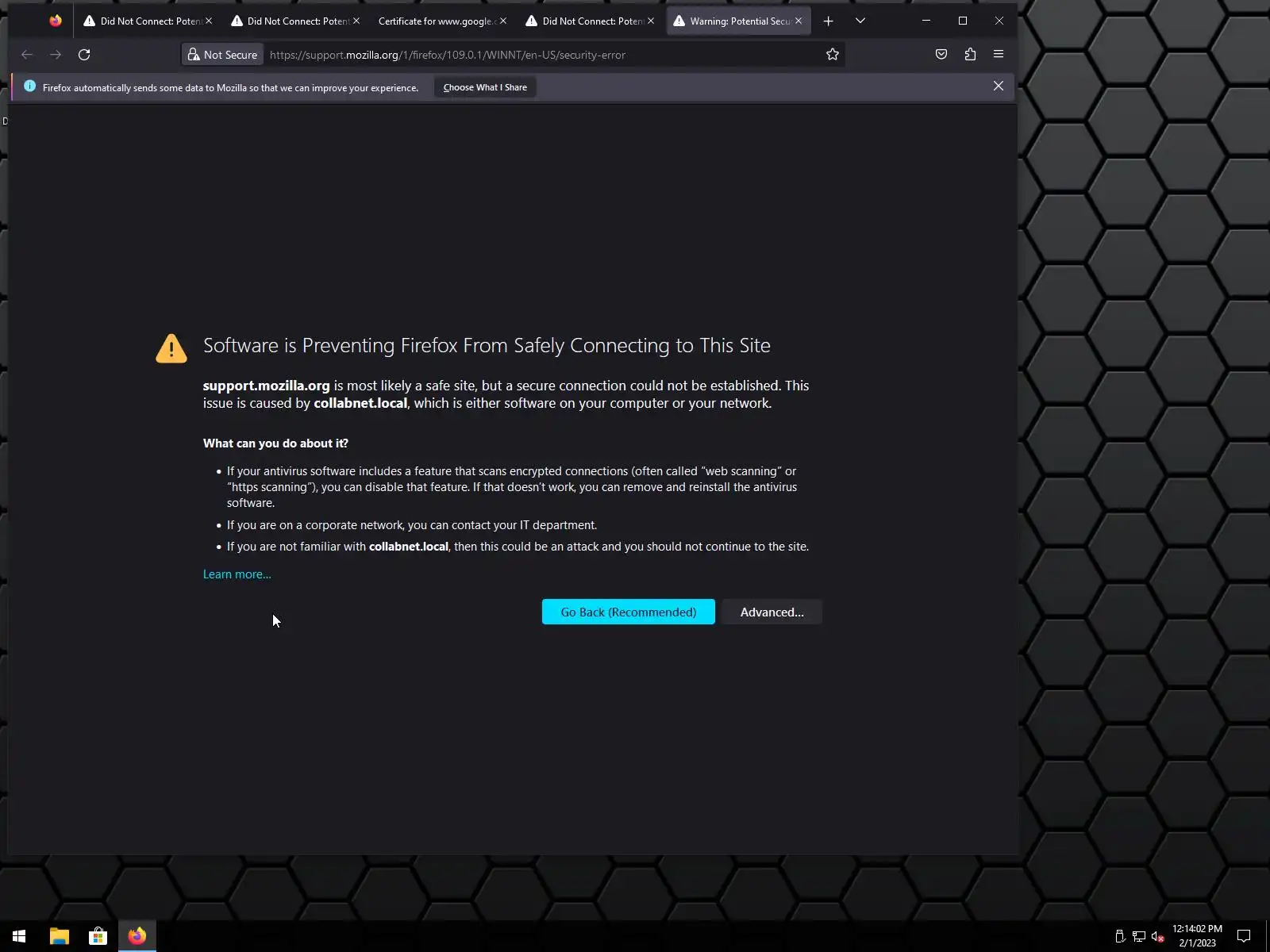Click the muted volume tray icon
Viewport: 1270px width, 952px height.
pyautogui.click(x=1158, y=936)
